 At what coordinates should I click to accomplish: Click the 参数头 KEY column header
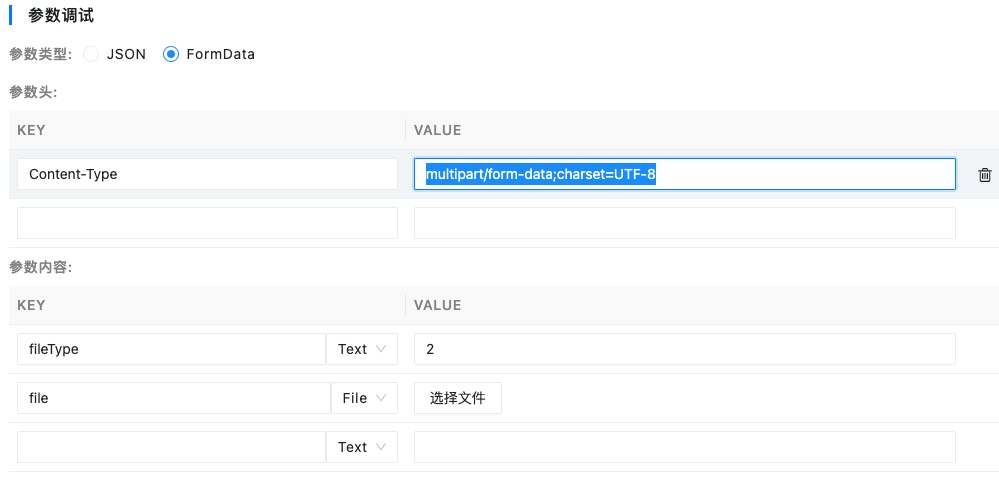coord(31,130)
